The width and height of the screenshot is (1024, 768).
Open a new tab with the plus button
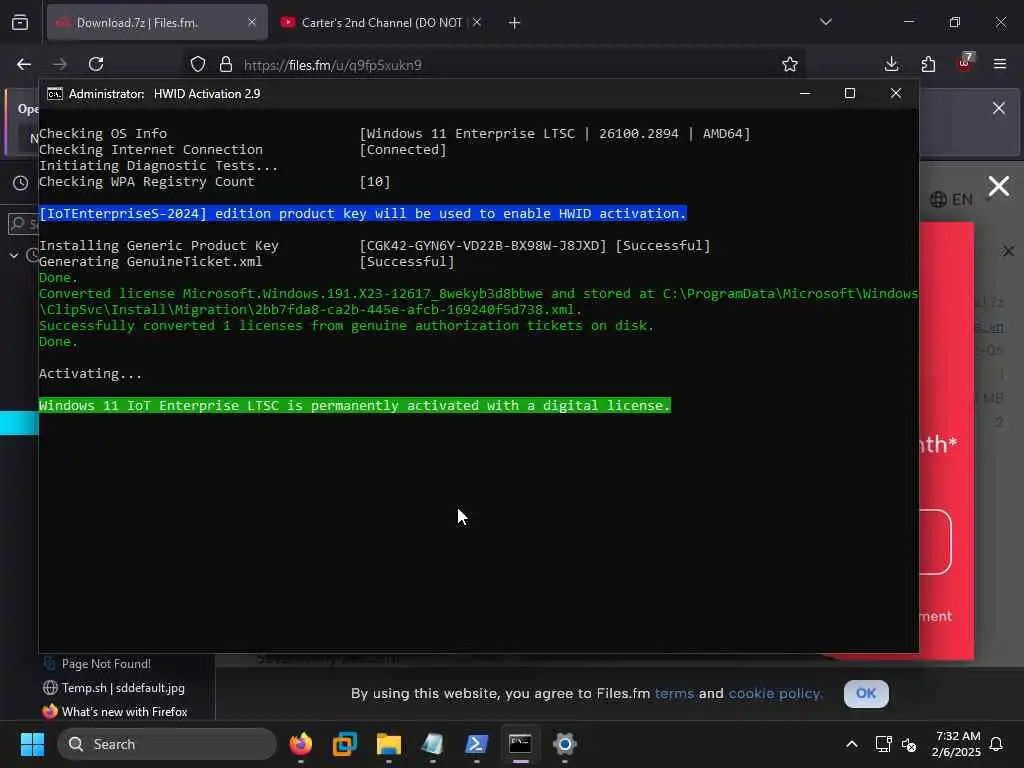click(515, 23)
